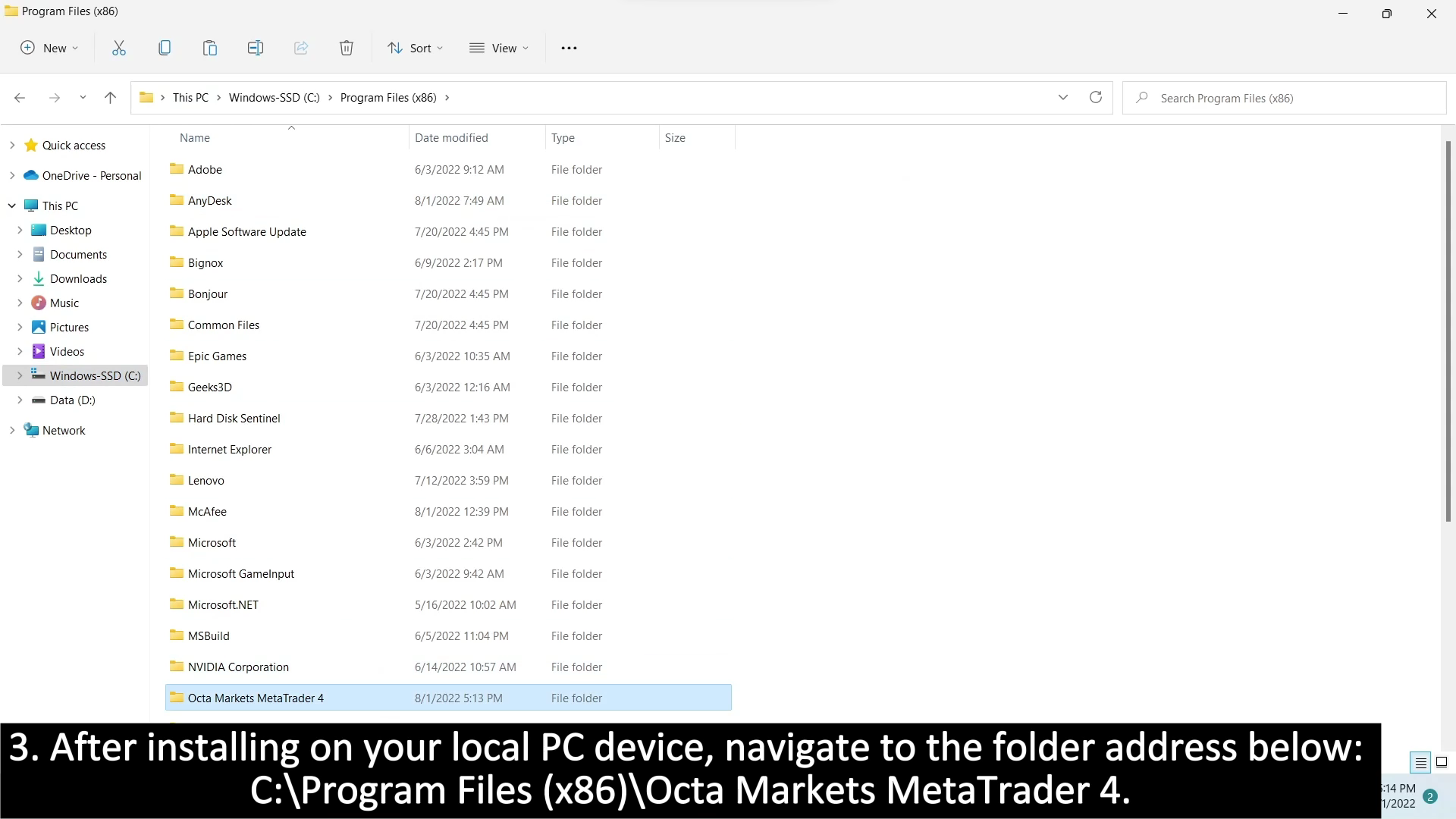
Task: Click the Refresh icon beside address bar
Action: tap(1095, 97)
